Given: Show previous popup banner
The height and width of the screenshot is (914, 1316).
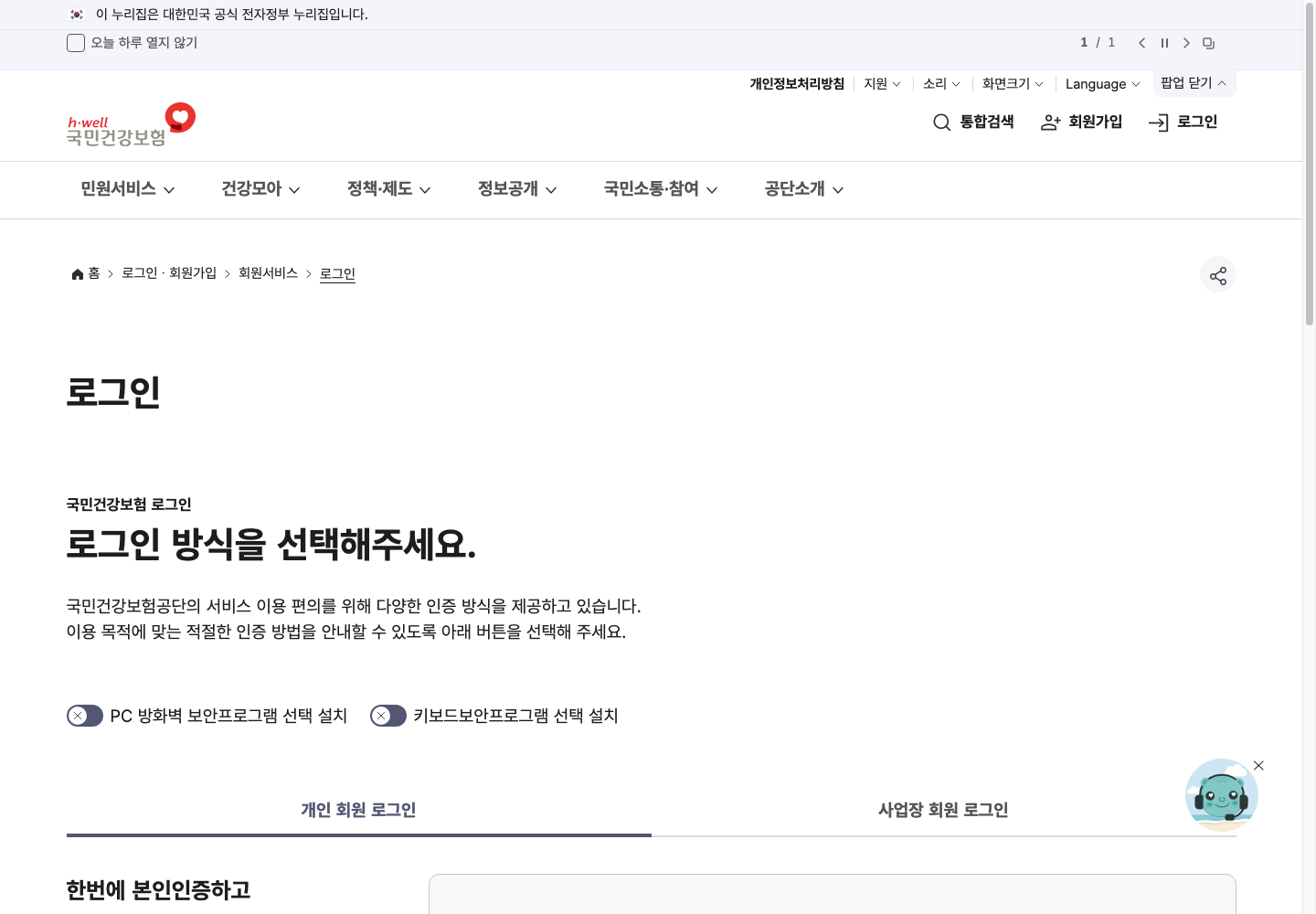Looking at the screenshot, I should pyautogui.click(x=1141, y=43).
